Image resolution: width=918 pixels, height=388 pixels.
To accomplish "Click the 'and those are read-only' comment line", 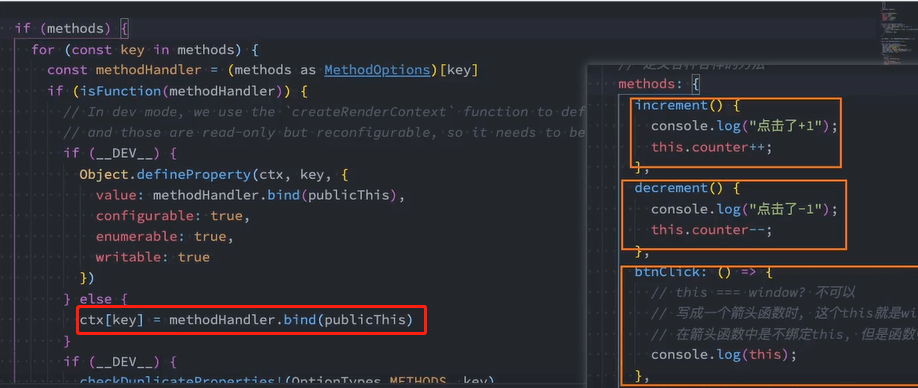I will (x=324, y=133).
